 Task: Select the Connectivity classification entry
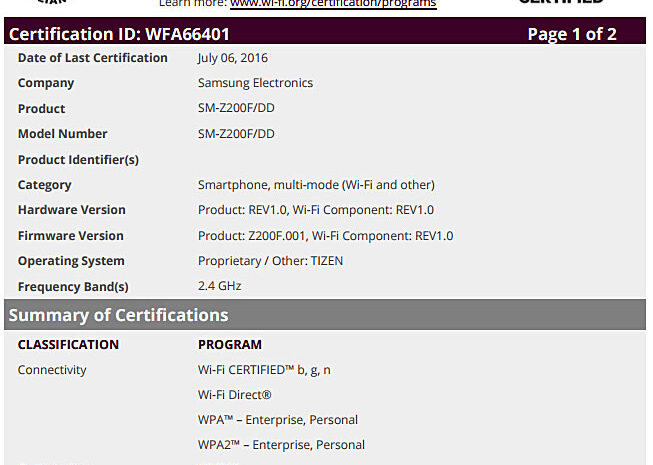[52, 370]
